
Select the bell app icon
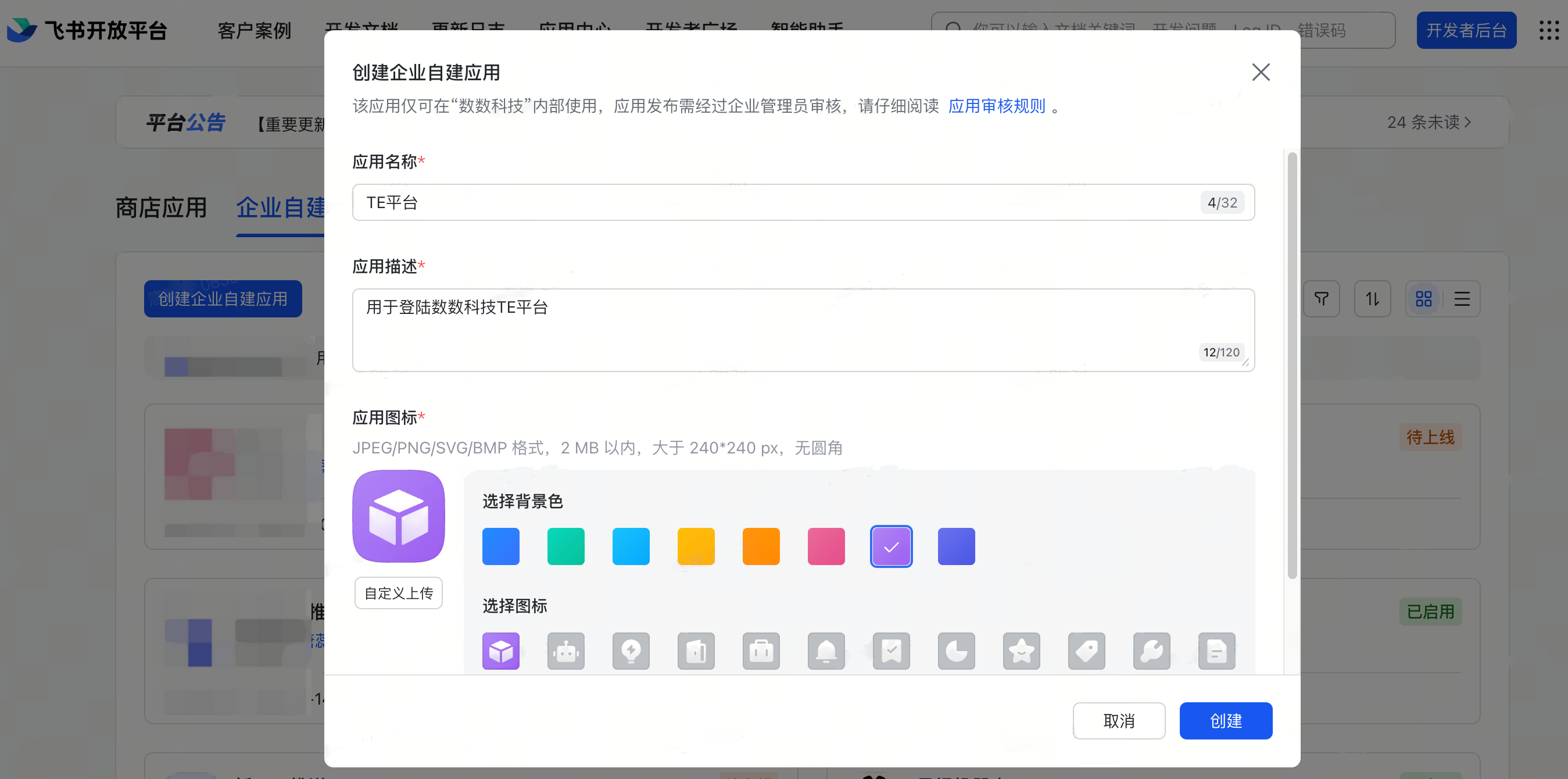pyautogui.click(x=826, y=651)
